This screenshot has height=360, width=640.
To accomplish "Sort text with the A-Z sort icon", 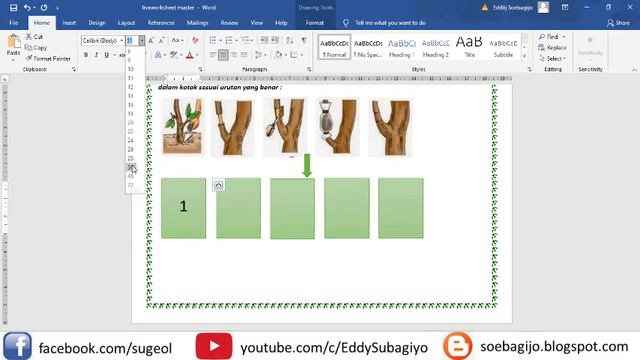I will coord(289,40).
